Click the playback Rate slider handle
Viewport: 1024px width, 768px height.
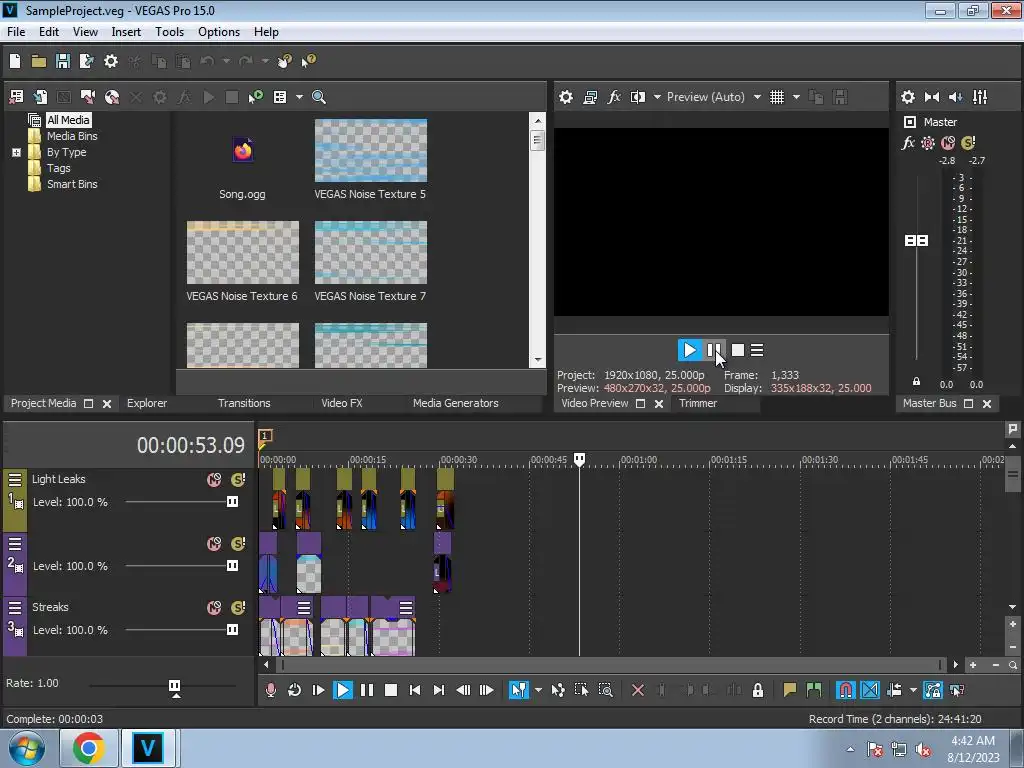(x=174, y=686)
